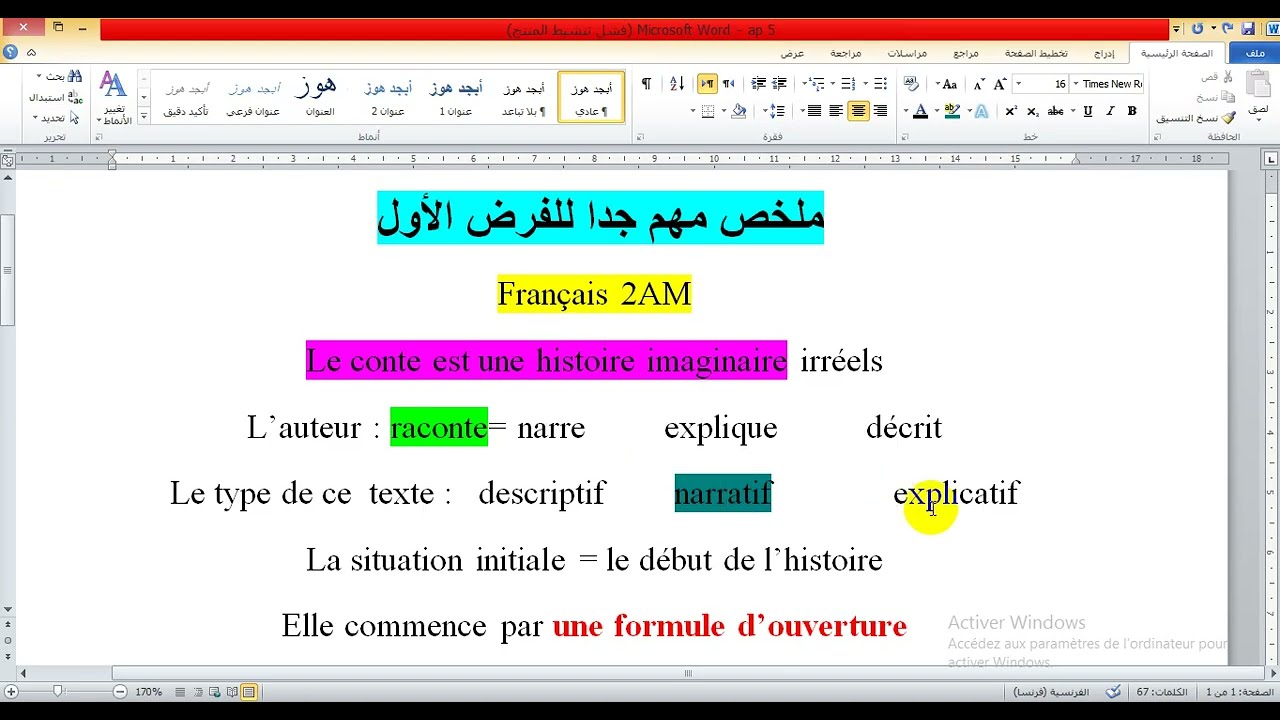1280x720 pixels.
Task: Save document from quick access toolbar
Action: pos(1248,29)
